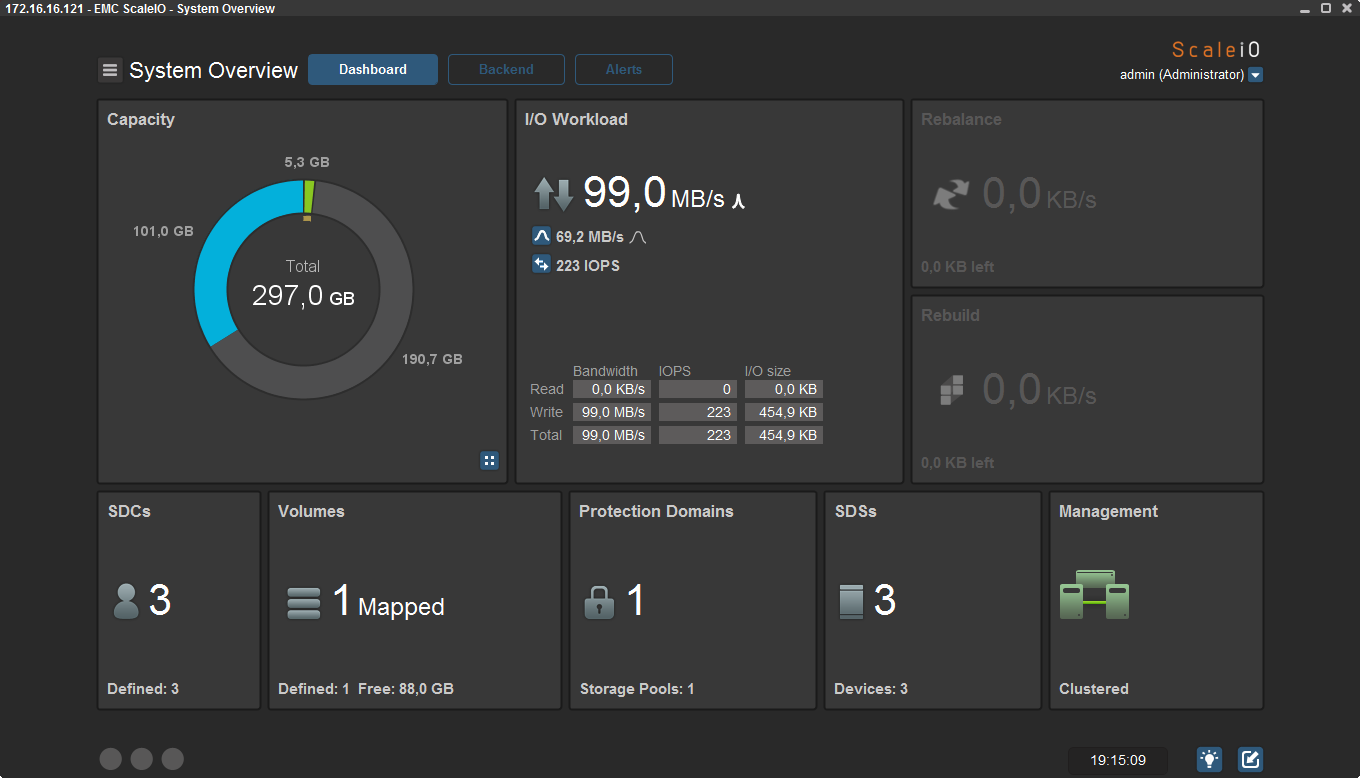Click the Rebuild panel blocks icon

tap(952, 389)
